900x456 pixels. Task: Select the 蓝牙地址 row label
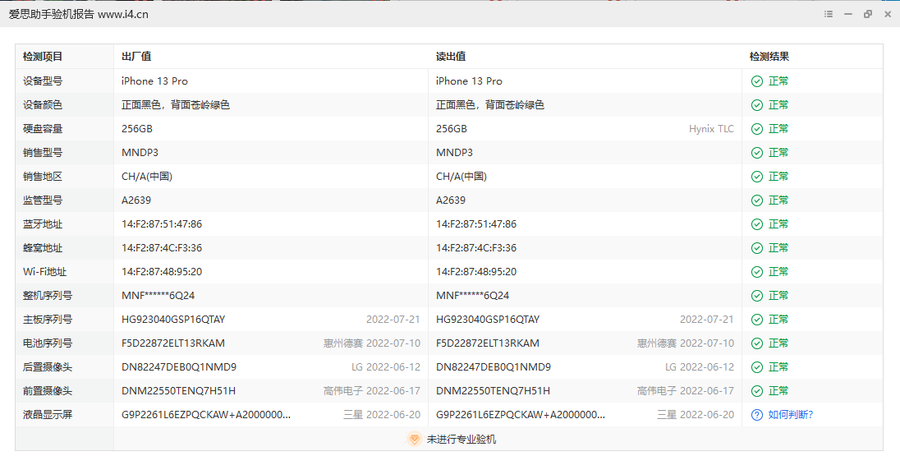[42, 224]
